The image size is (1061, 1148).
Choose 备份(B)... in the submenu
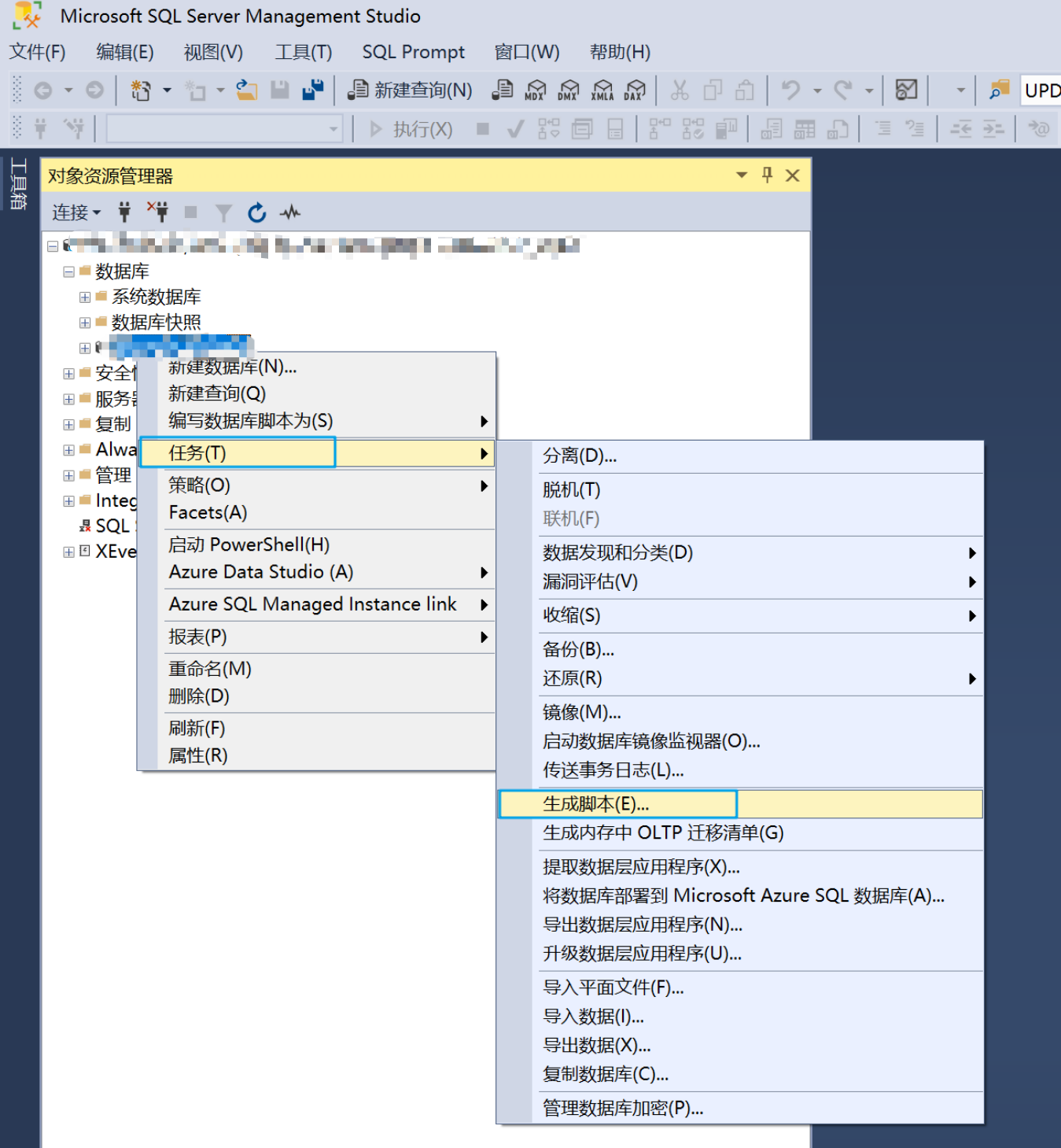point(740,649)
